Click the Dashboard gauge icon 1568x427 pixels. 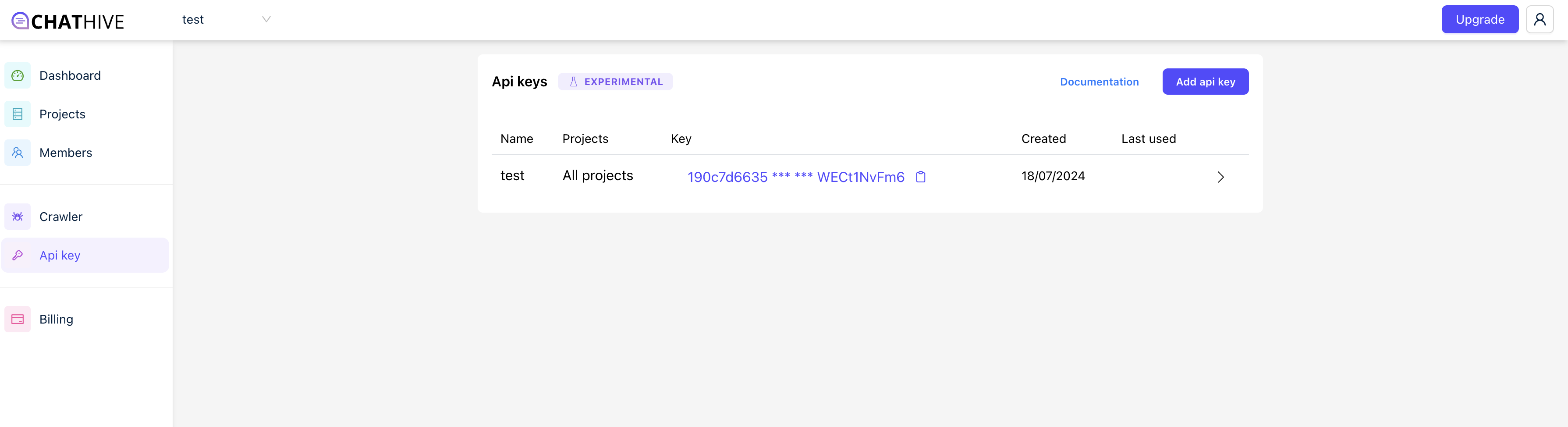(x=18, y=75)
